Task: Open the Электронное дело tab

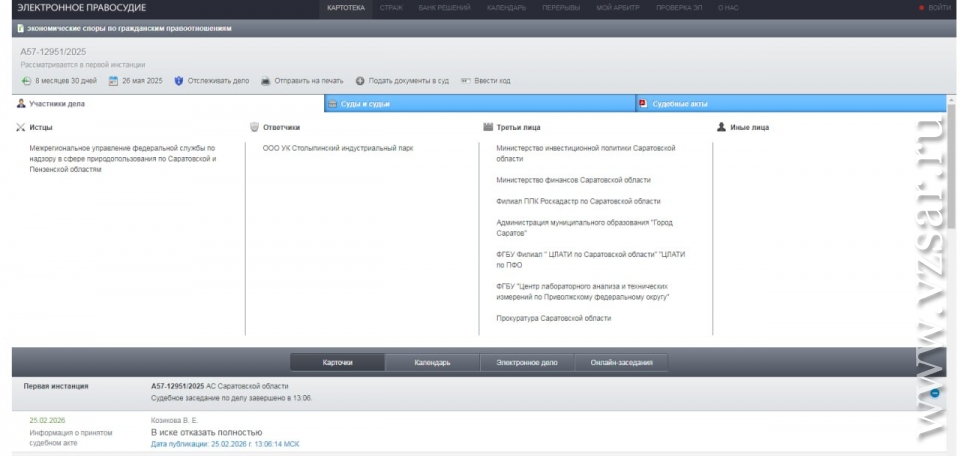Action: [x=526, y=362]
